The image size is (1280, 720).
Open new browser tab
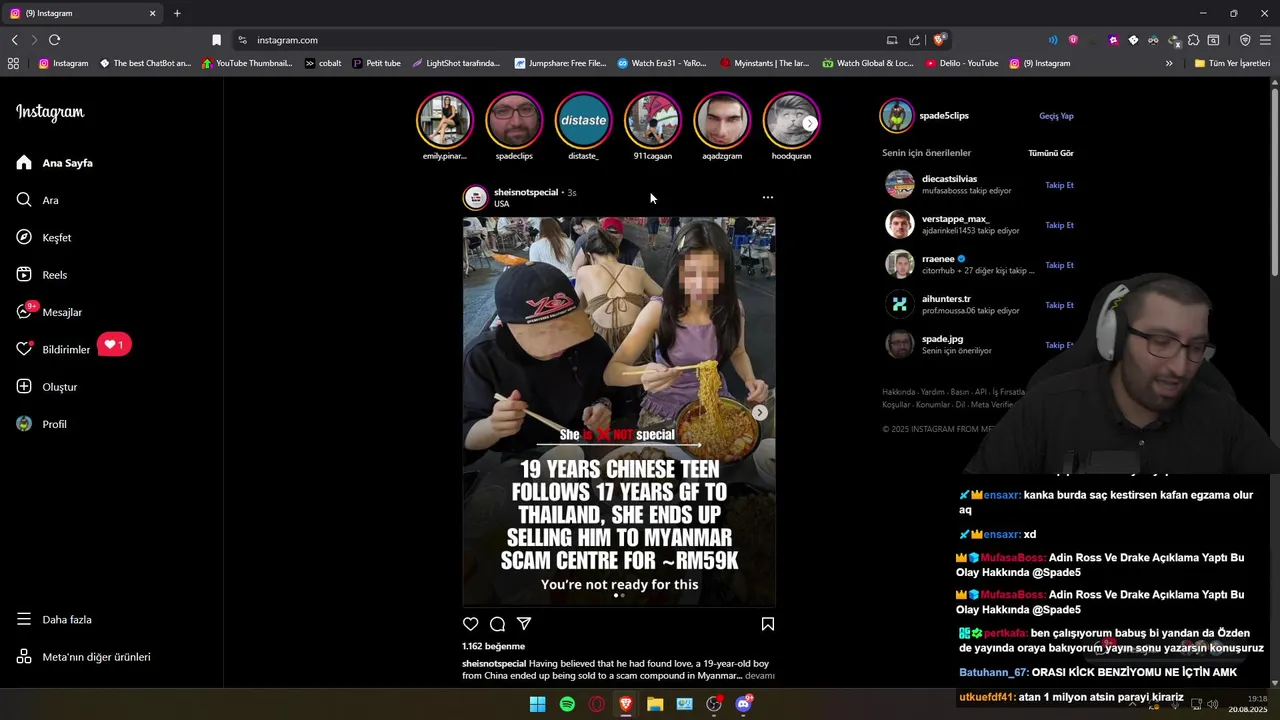[177, 13]
